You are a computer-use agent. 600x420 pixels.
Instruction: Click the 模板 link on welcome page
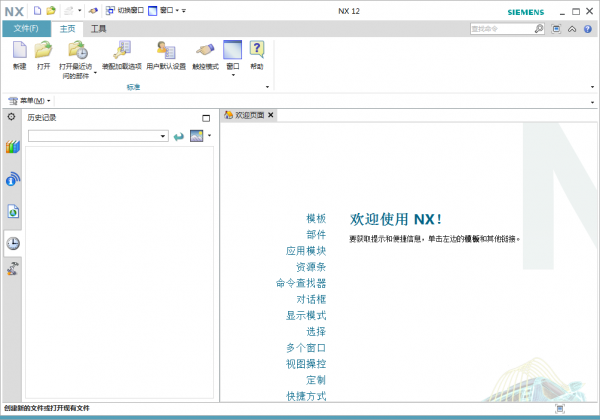(316, 218)
